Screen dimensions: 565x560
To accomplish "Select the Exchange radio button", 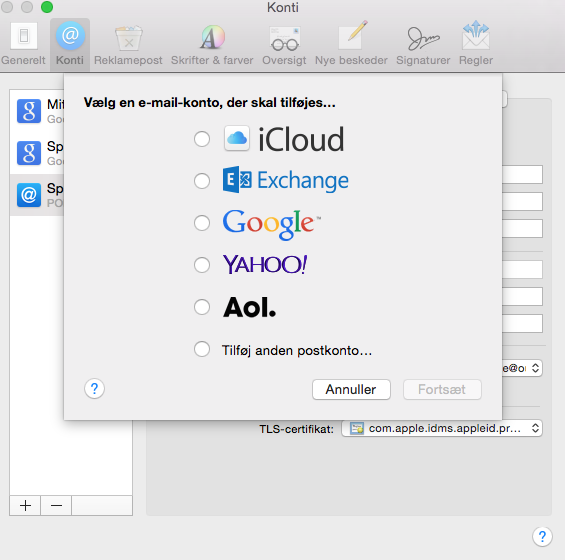I will click(202, 181).
